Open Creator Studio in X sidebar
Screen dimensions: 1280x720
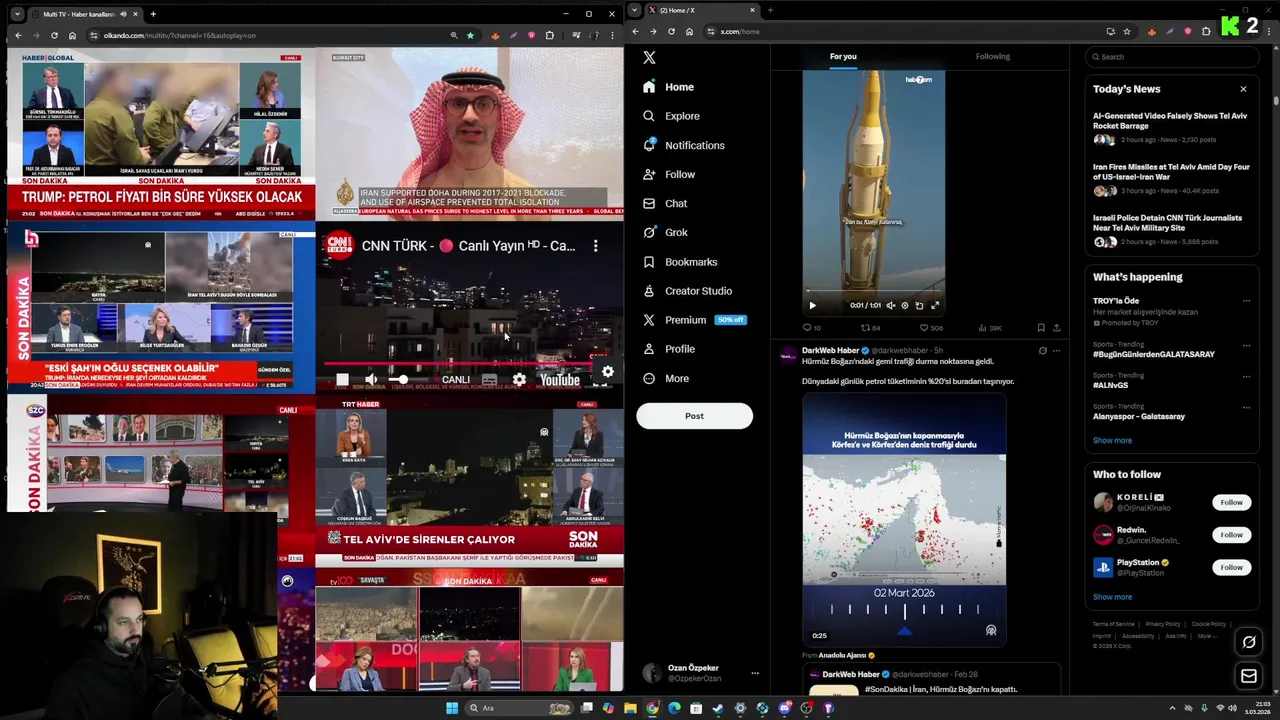(x=687, y=291)
